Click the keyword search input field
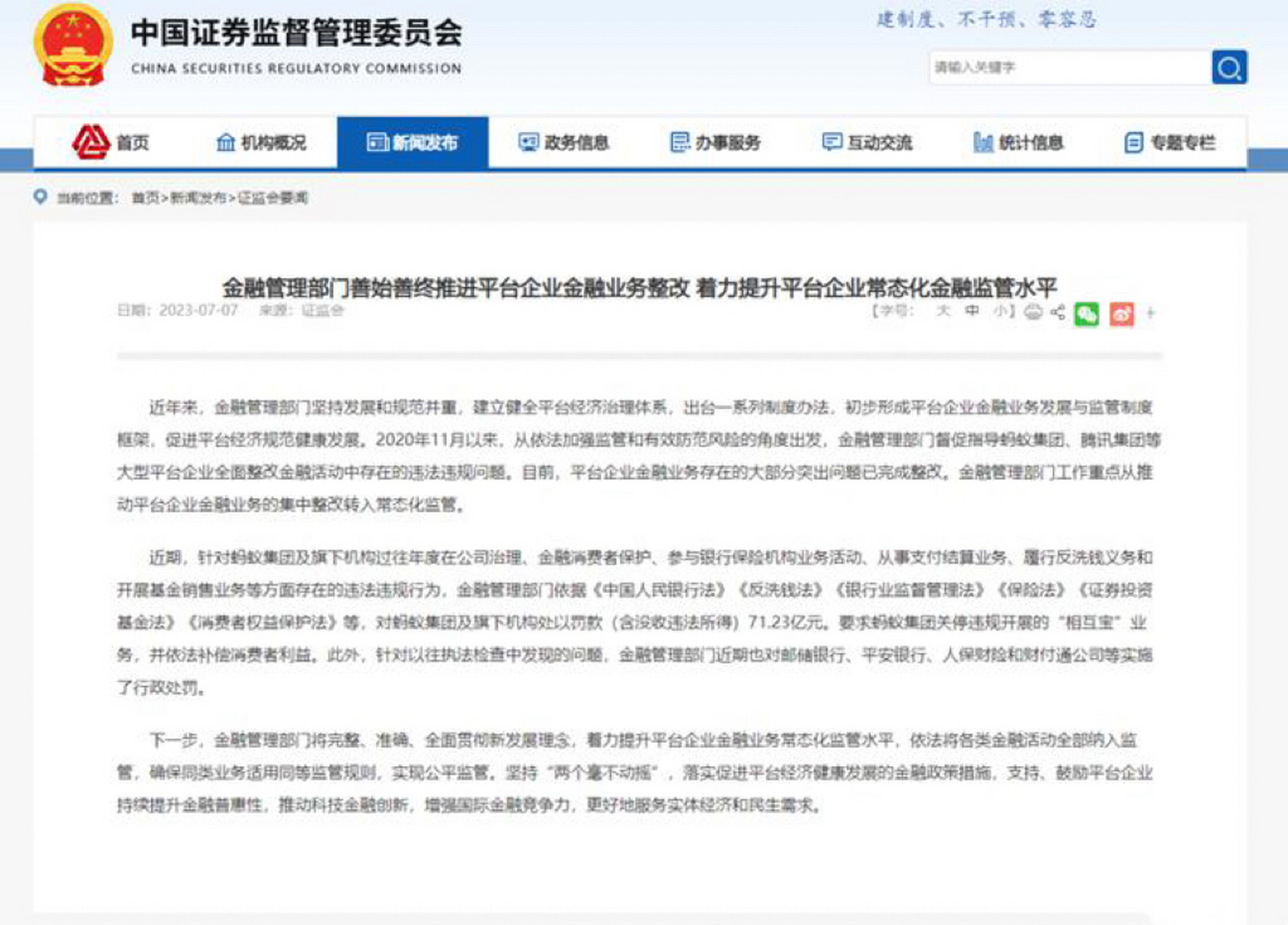 pos(1071,67)
